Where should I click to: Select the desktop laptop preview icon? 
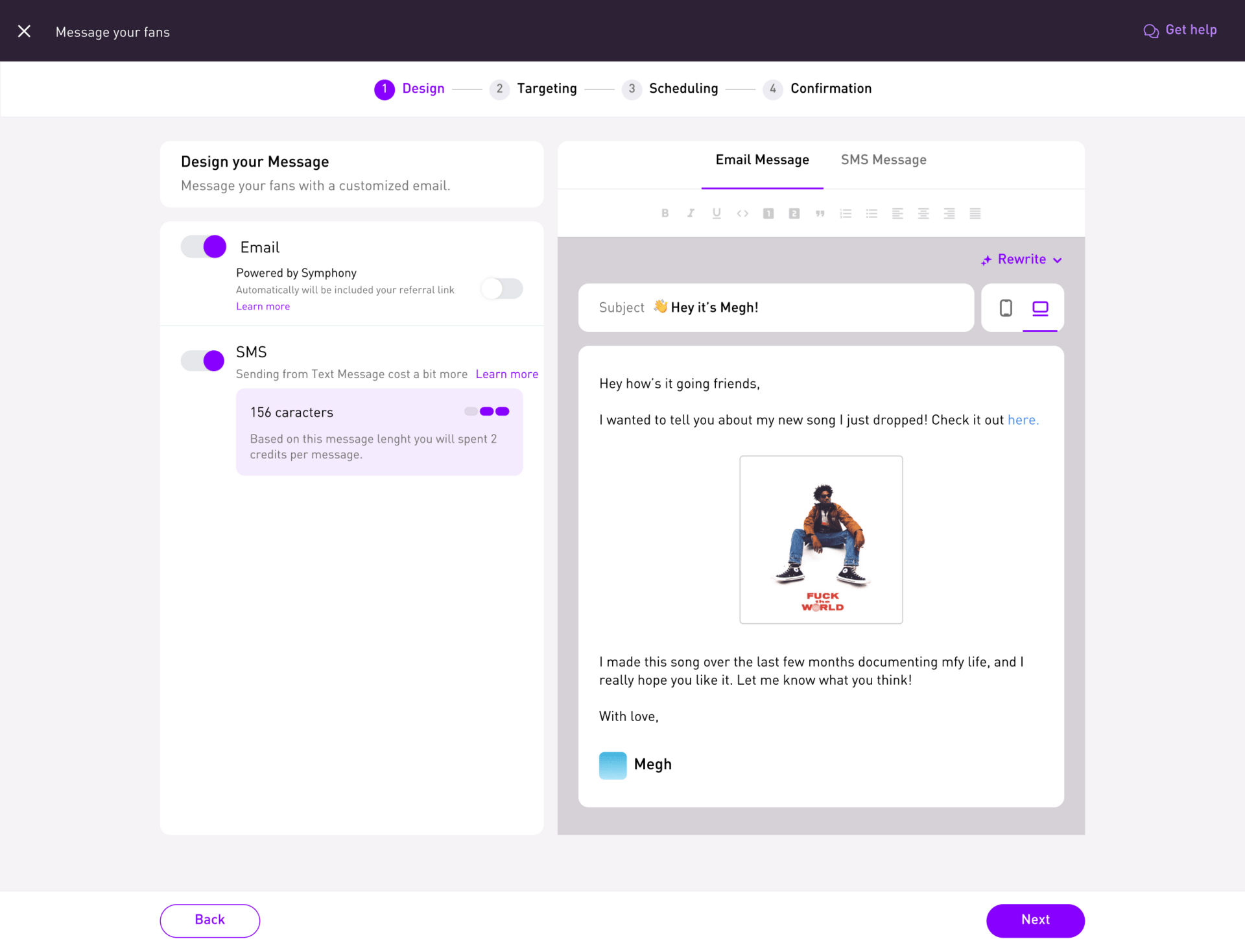(1040, 308)
